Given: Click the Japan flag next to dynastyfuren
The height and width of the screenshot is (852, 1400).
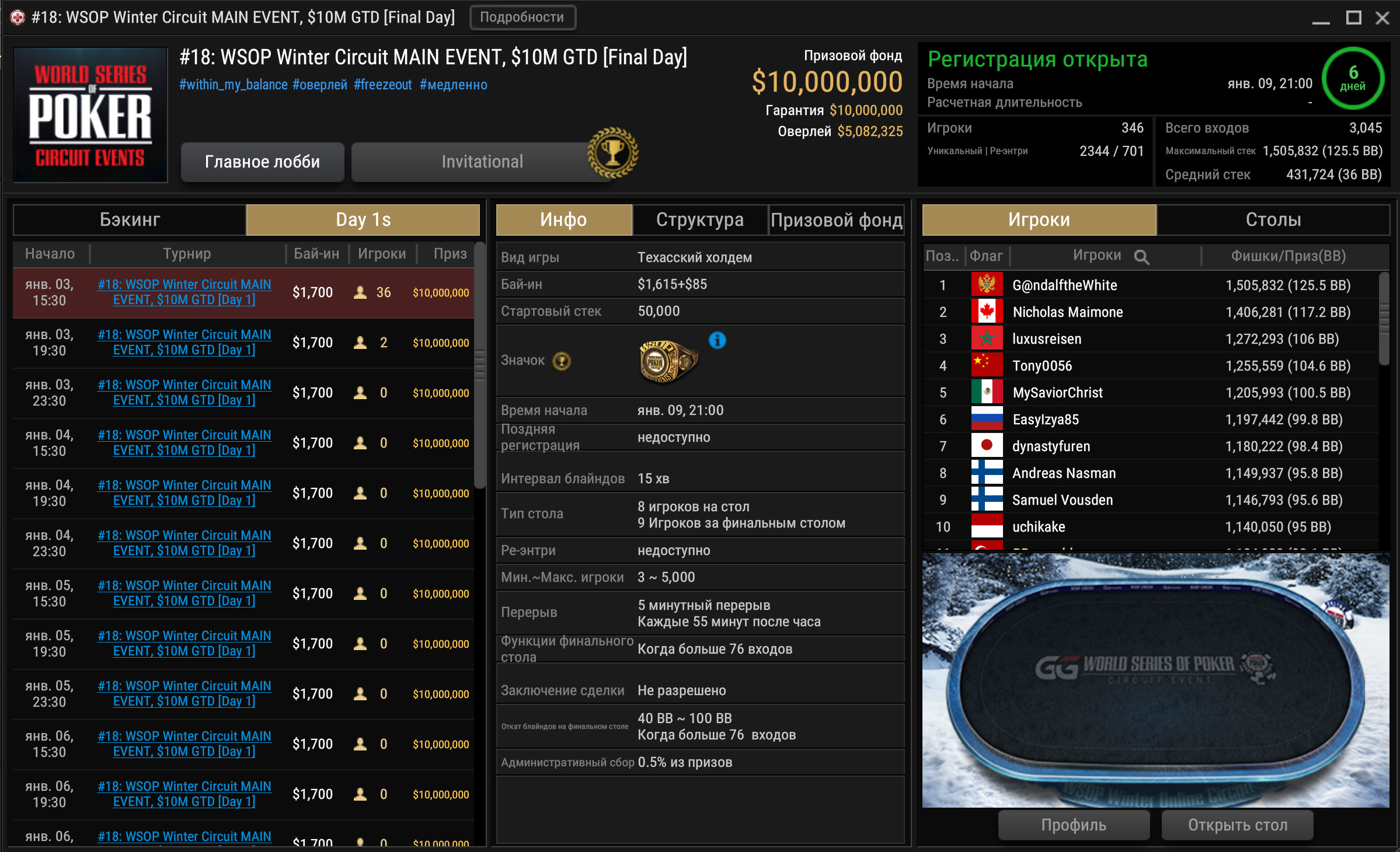Looking at the screenshot, I should tap(987, 446).
